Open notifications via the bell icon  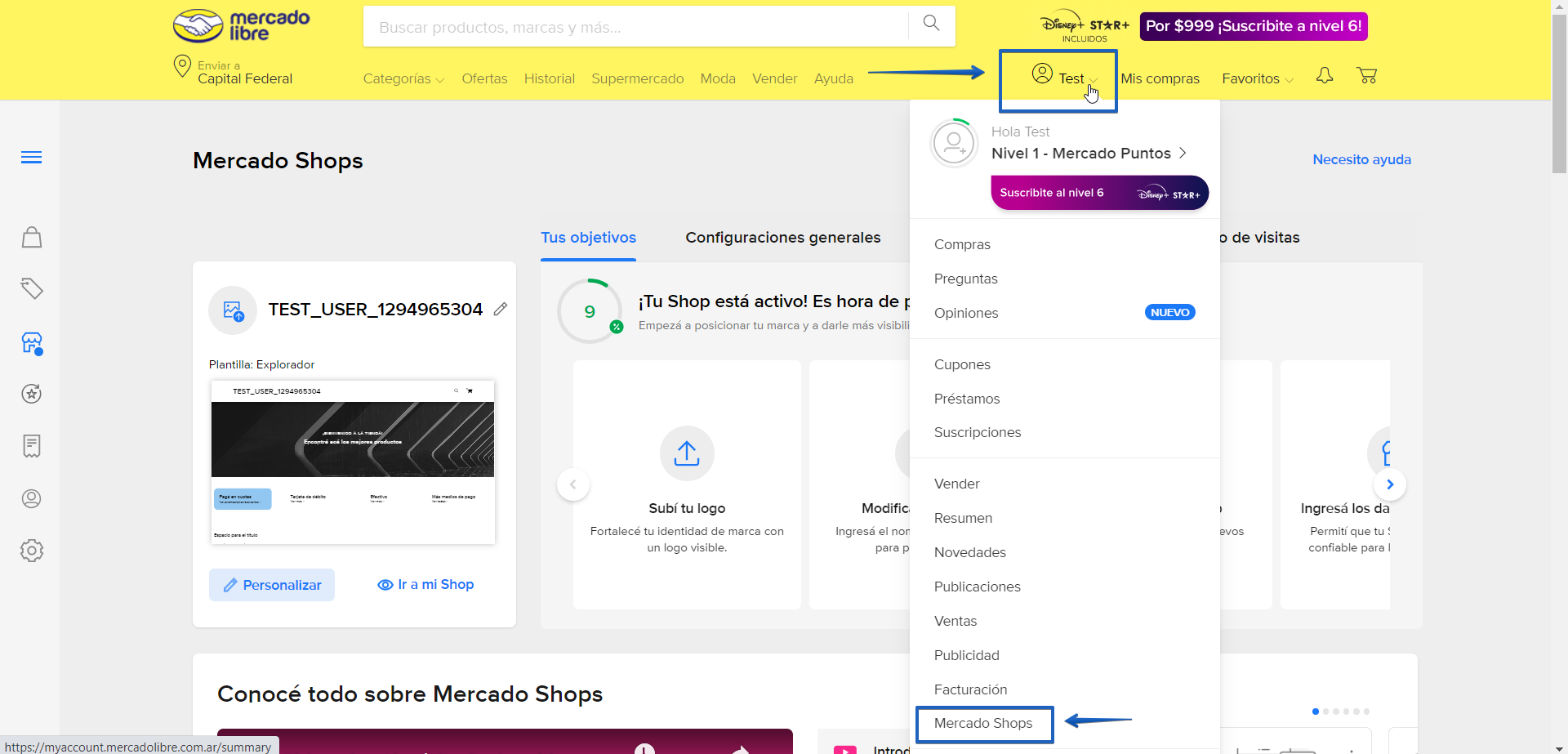coord(1325,75)
